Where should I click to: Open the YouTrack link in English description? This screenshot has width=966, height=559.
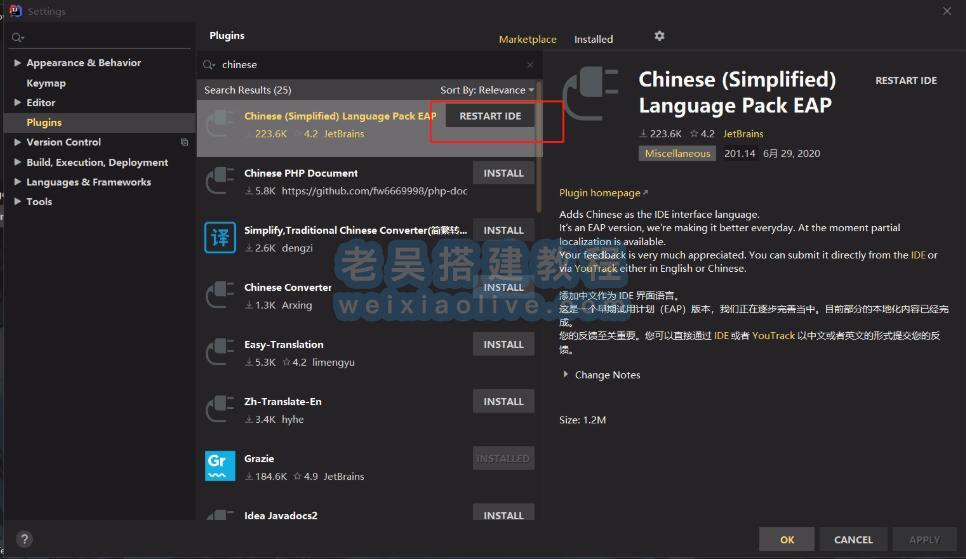click(595, 268)
